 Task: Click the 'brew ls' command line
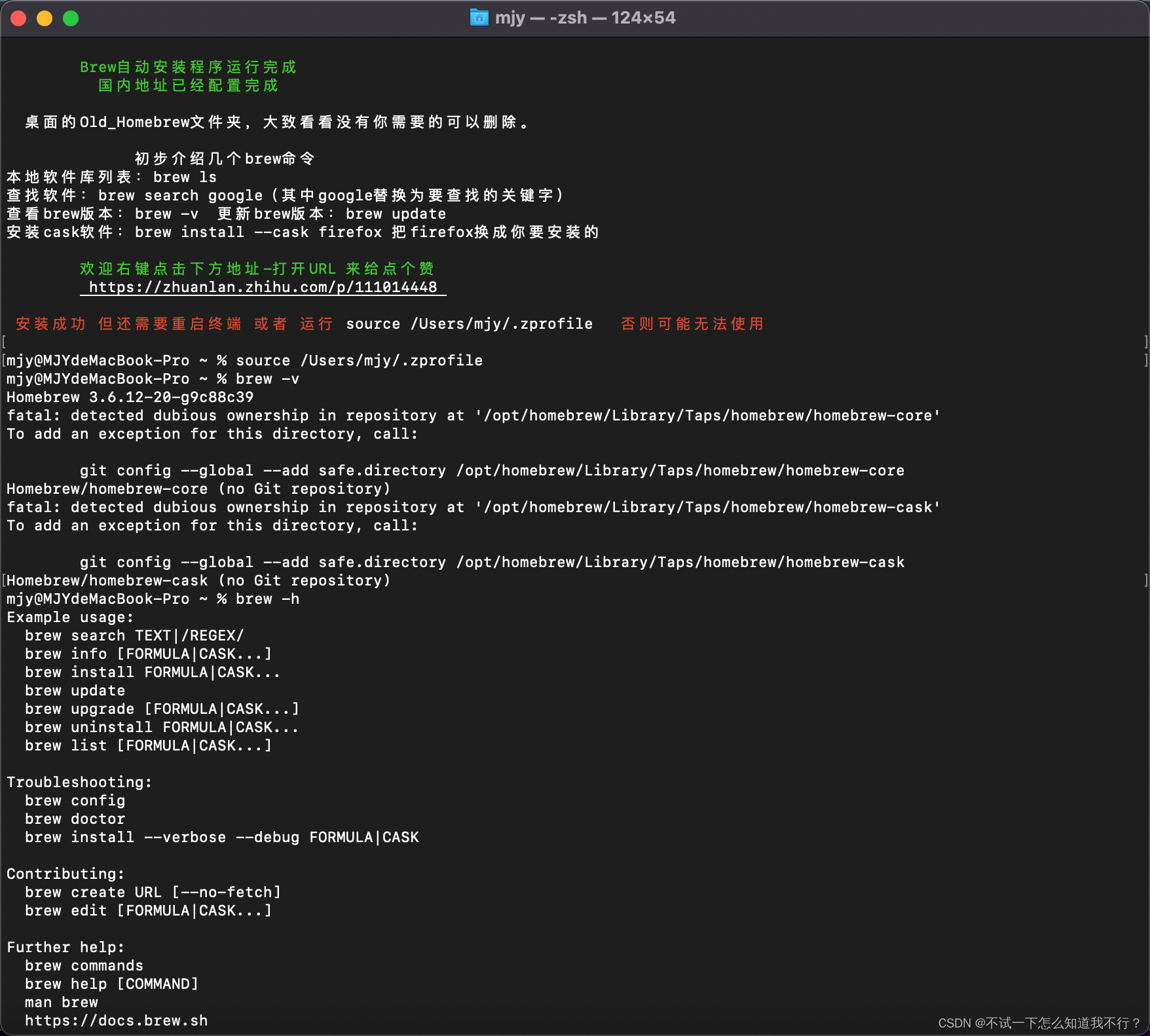(111, 177)
